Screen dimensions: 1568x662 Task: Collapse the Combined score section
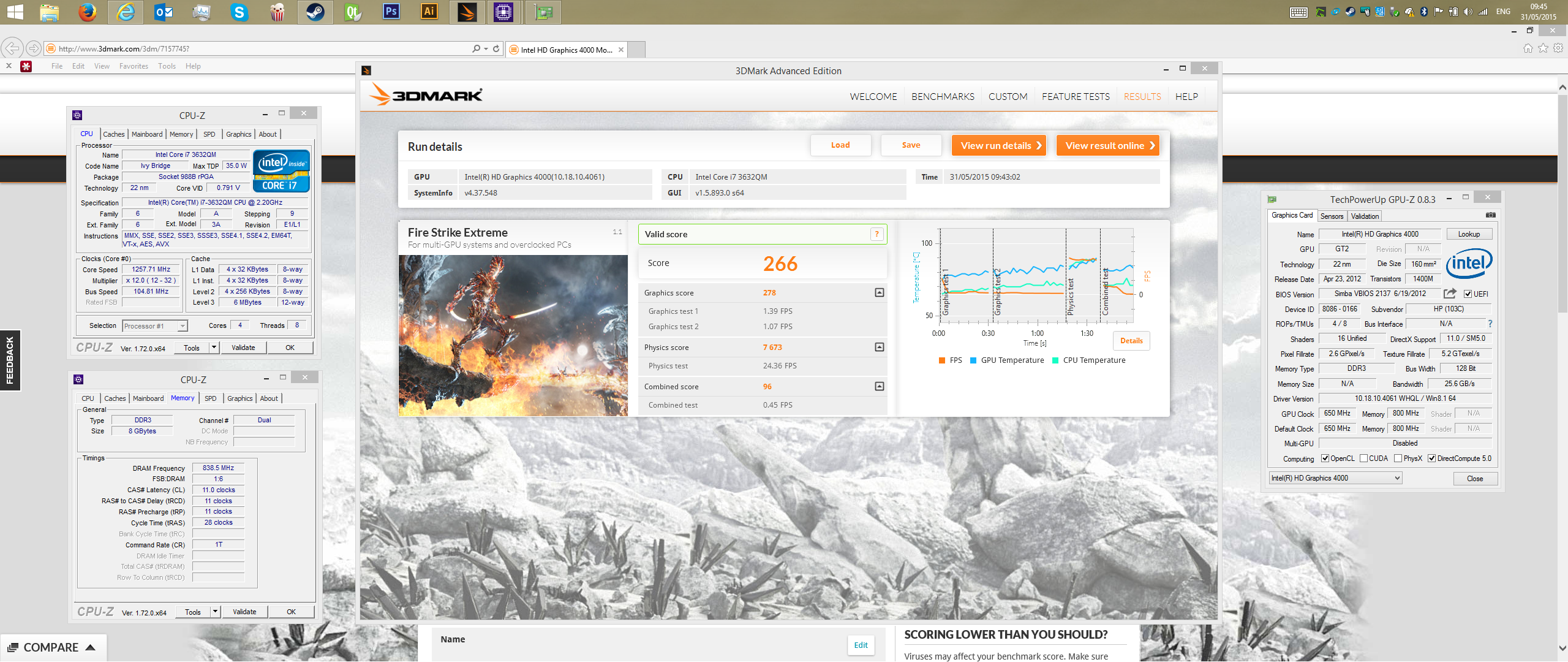[x=879, y=386]
